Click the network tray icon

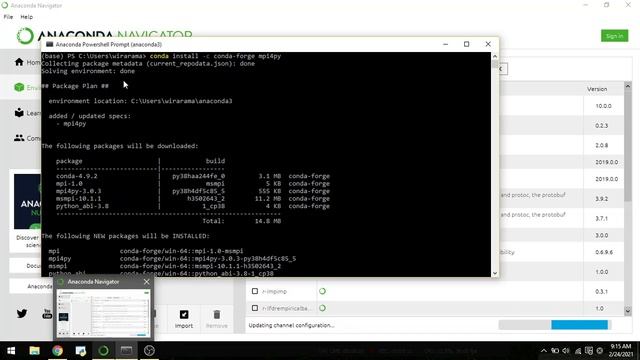(x=578, y=351)
